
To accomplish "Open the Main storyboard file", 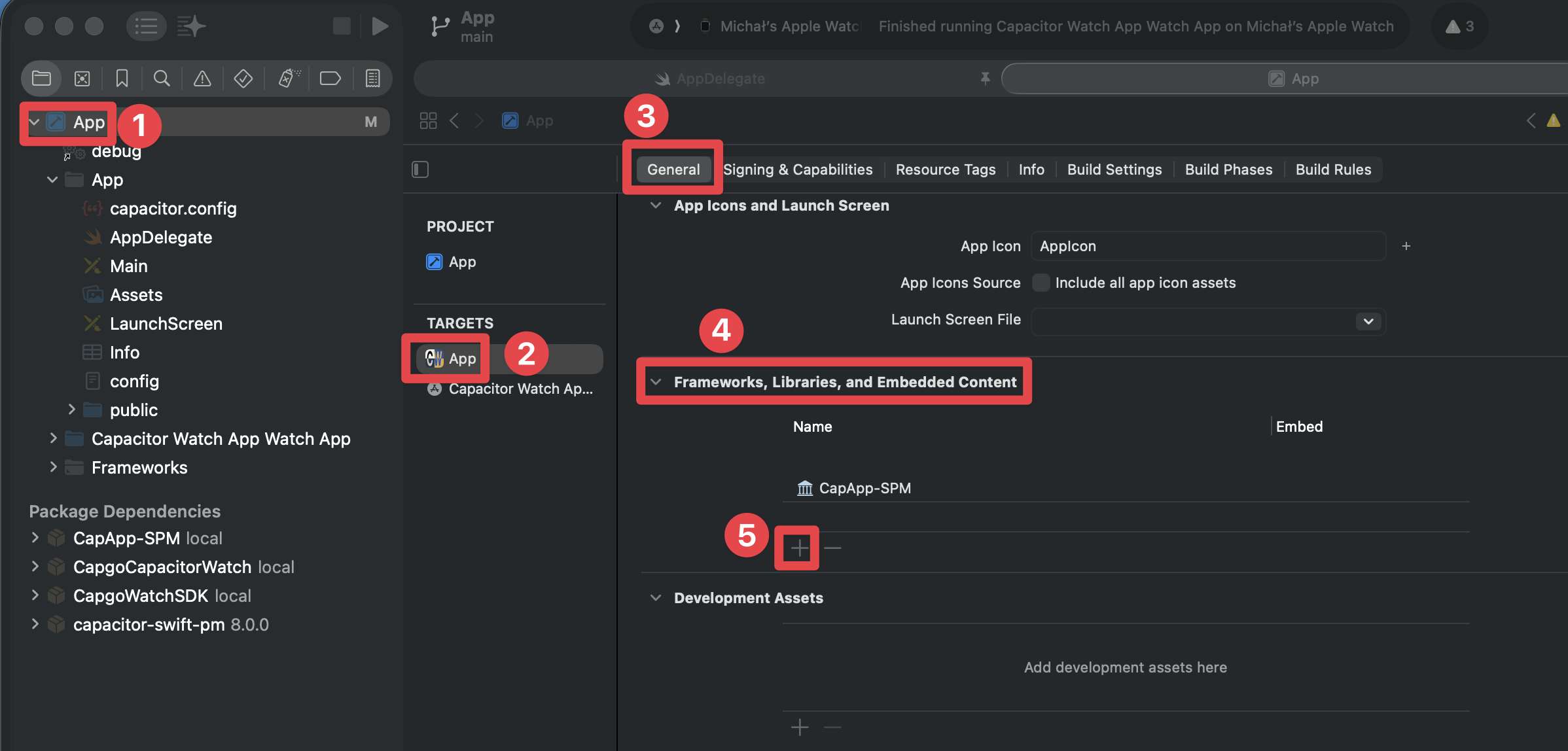I will (115, 266).
